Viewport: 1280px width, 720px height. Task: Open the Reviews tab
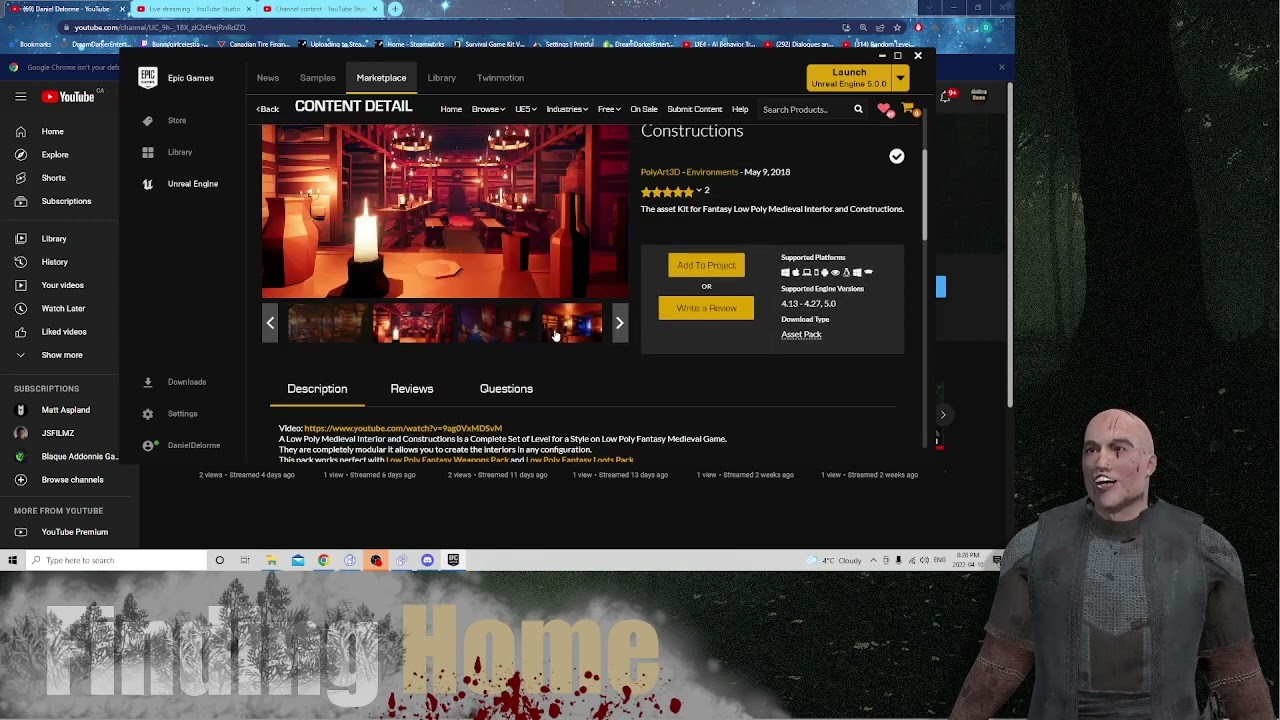point(411,389)
